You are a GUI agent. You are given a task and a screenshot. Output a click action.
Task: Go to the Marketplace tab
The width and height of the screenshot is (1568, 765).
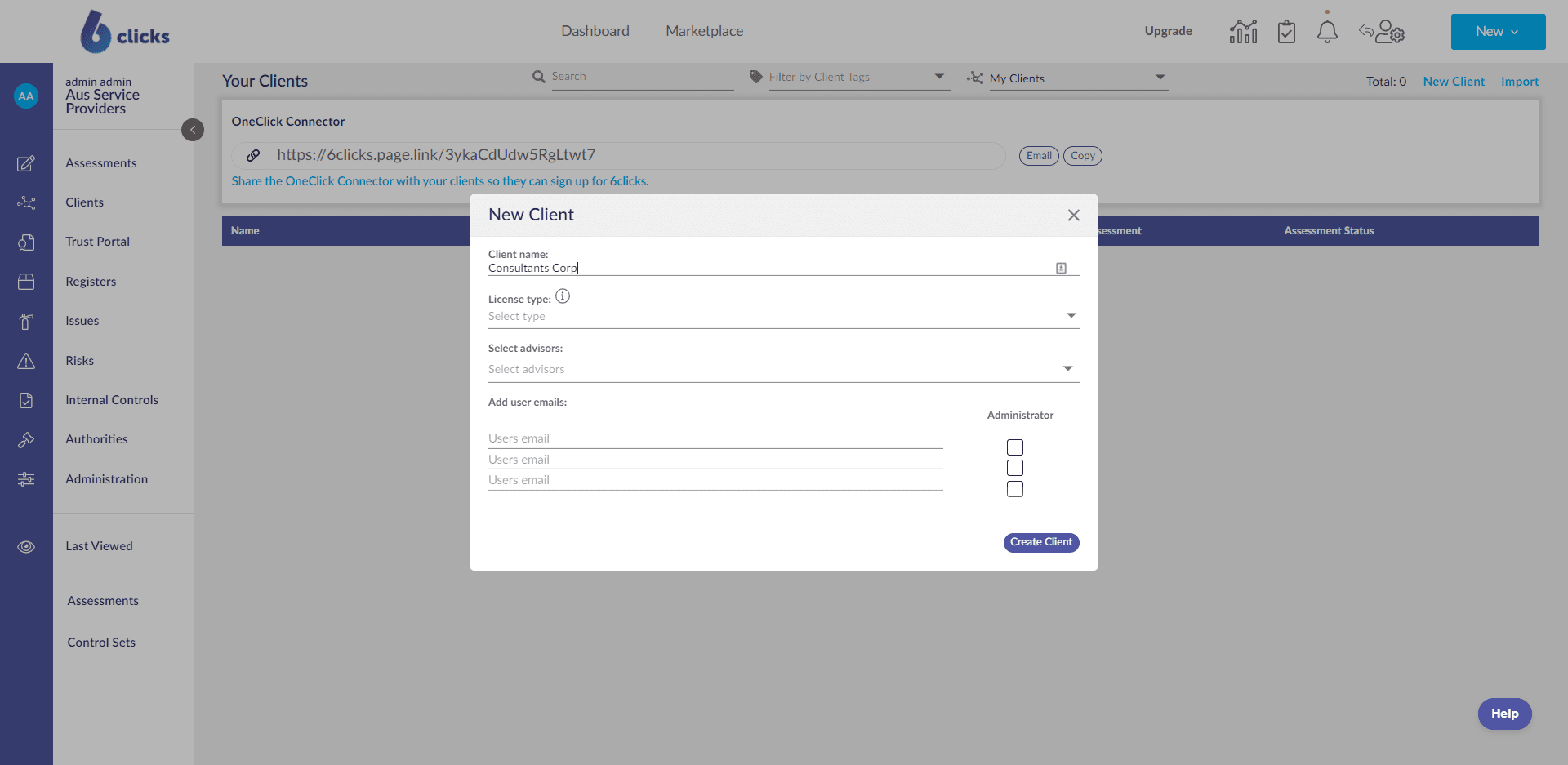704,31
